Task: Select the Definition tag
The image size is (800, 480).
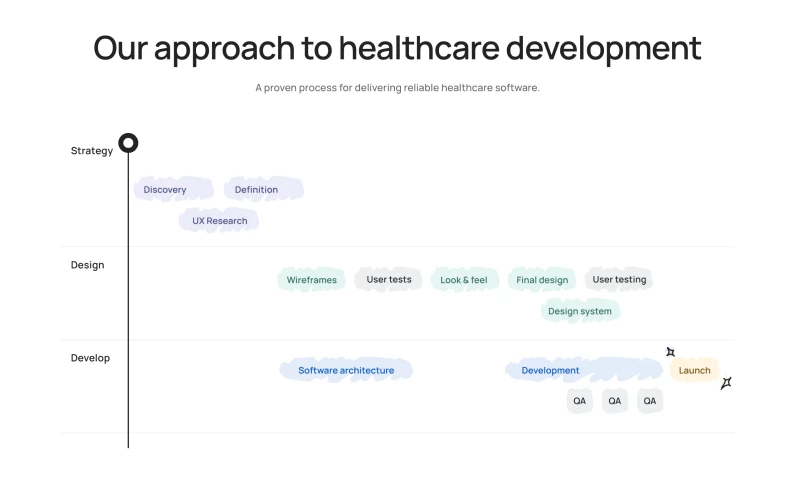Action: coord(264,189)
